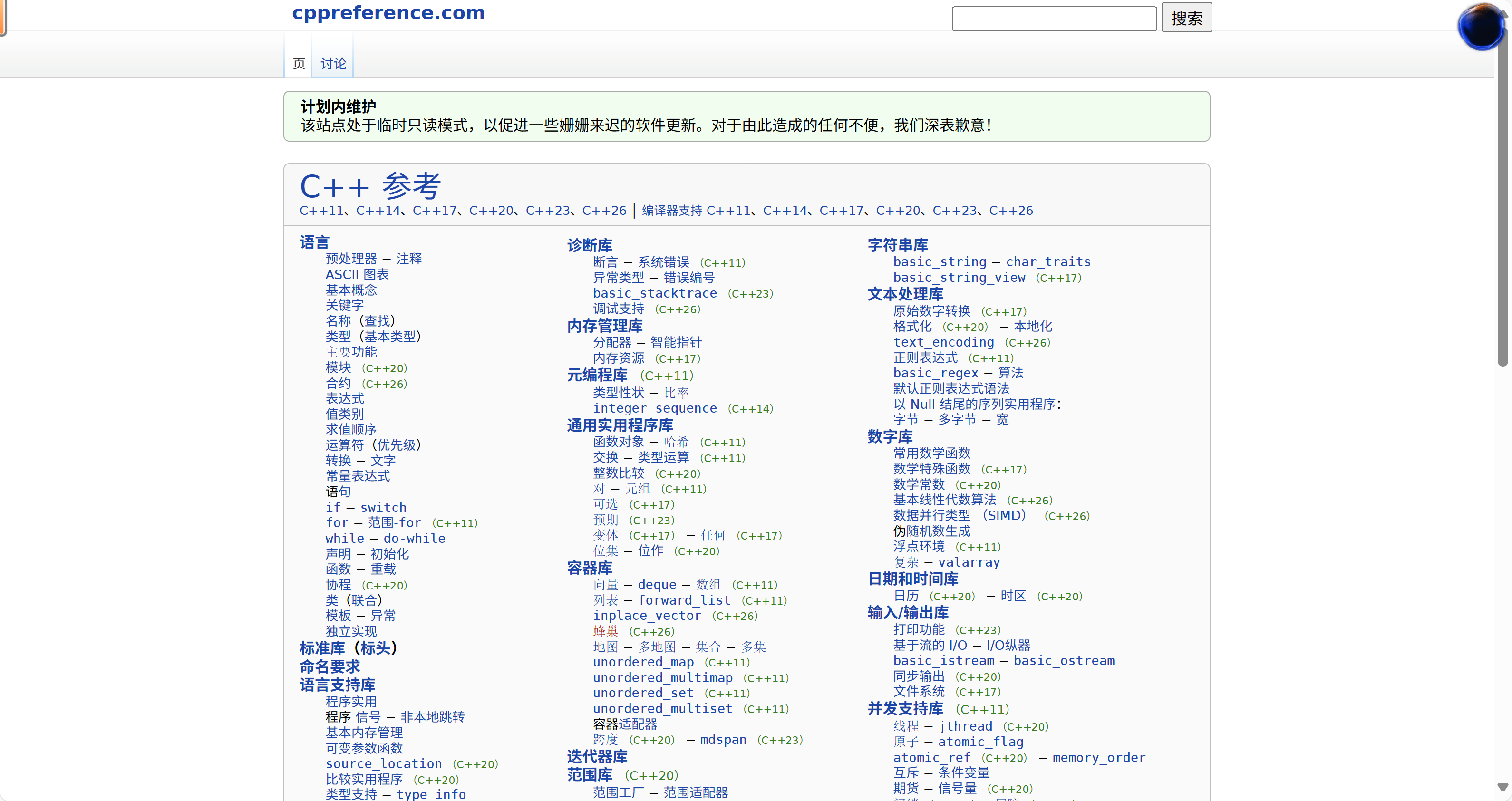The width and height of the screenshot is (1512, 801).
Task: Open the basic_string_view link
Action: [959, 278]
